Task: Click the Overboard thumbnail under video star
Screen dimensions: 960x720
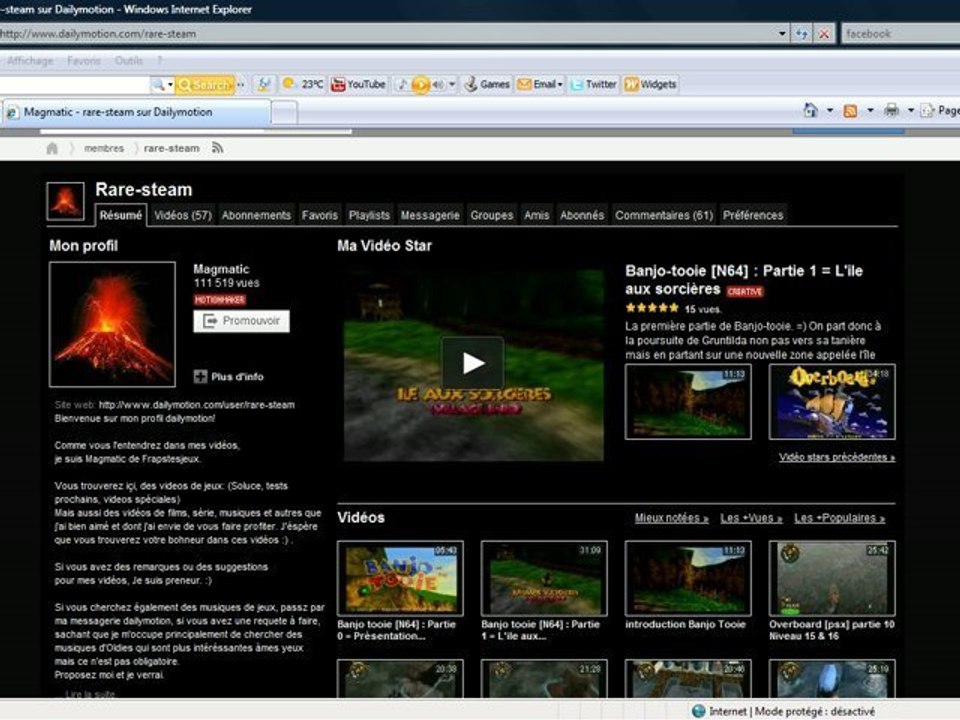Action: tap(832, 402)
